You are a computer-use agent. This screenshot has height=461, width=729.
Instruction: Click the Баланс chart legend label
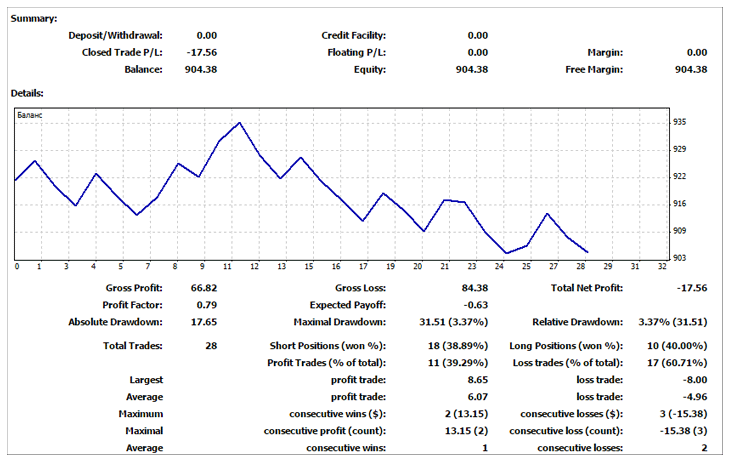29,116
